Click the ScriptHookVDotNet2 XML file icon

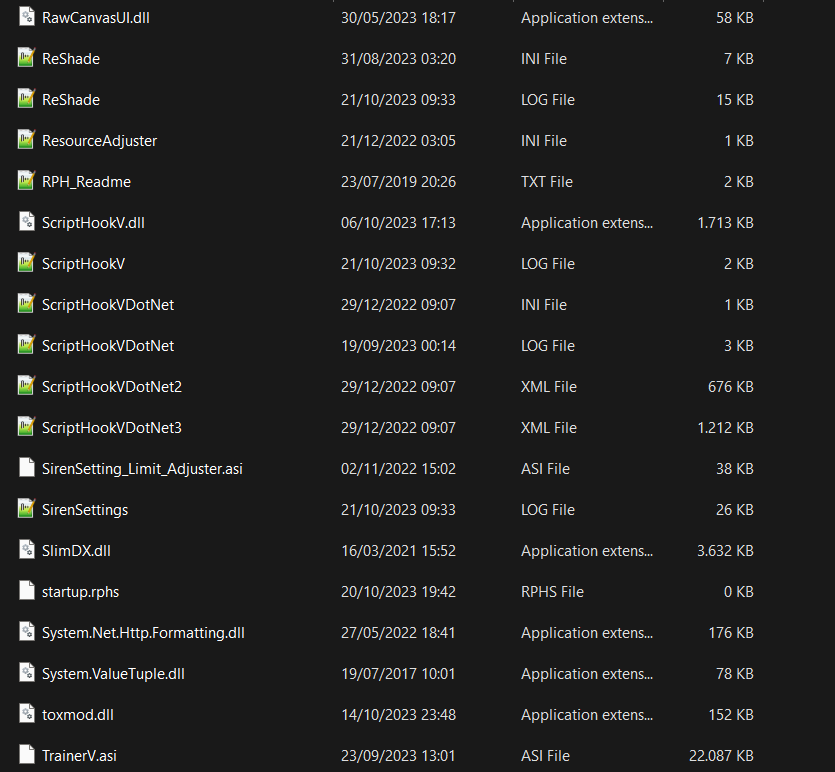(27, 387)
